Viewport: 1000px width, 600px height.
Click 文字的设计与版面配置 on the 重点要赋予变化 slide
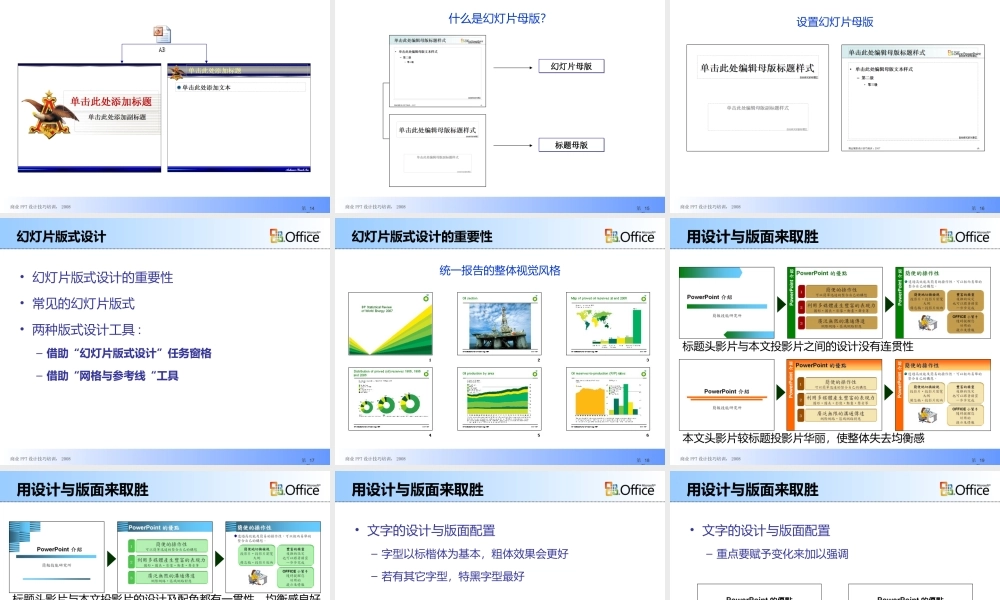tap(766, 530)
